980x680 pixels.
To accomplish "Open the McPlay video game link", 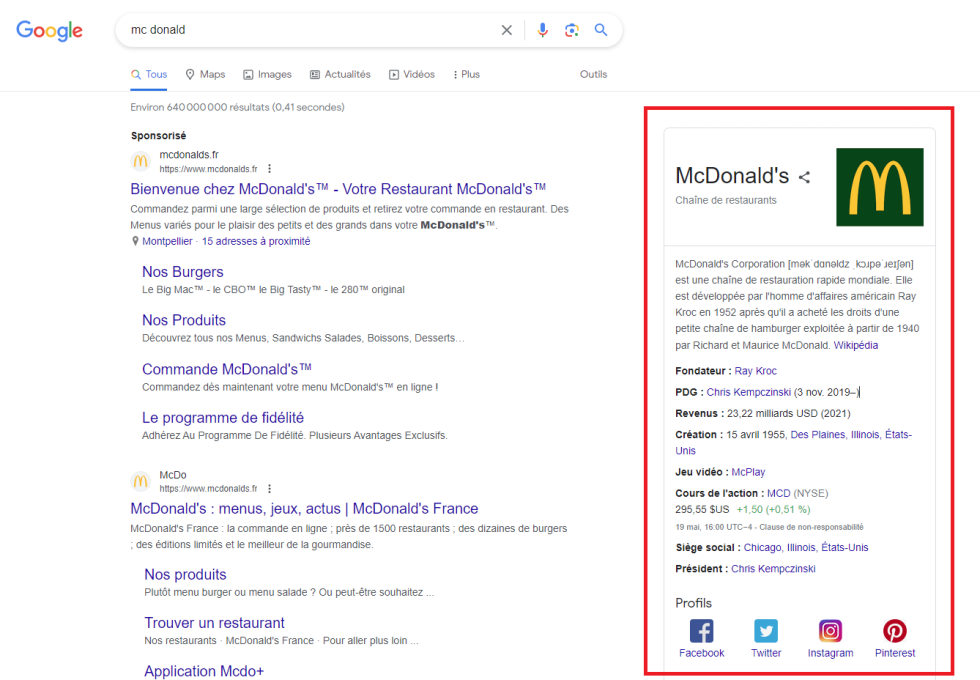I will [748, 472].
